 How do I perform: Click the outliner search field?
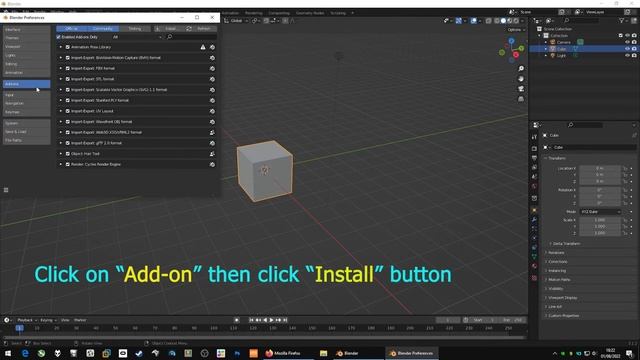(x=581, y=20)
